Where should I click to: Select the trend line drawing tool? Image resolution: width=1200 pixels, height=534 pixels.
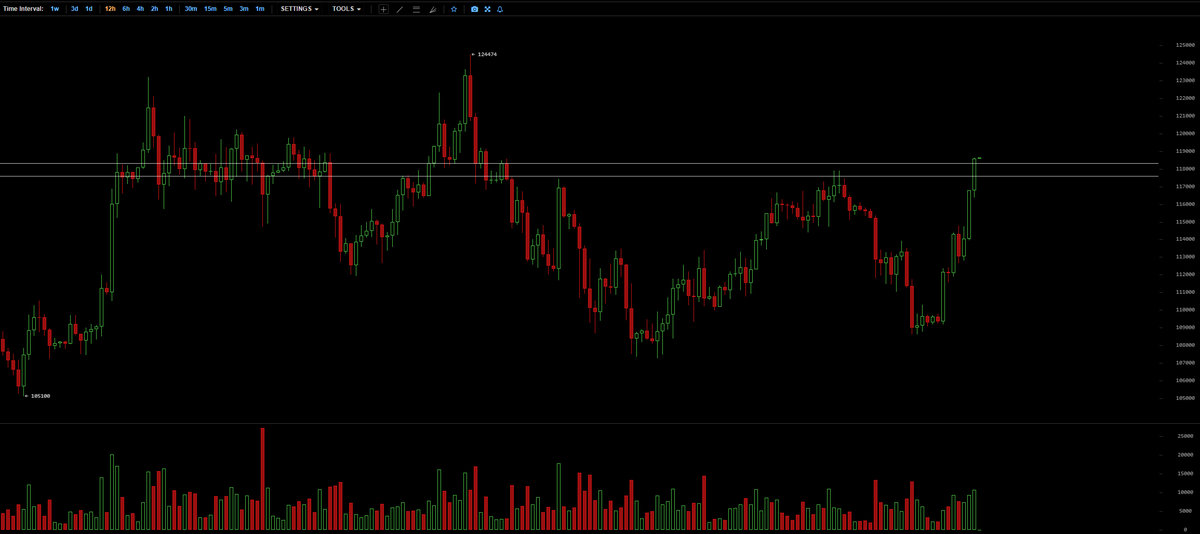coord(400,9)
